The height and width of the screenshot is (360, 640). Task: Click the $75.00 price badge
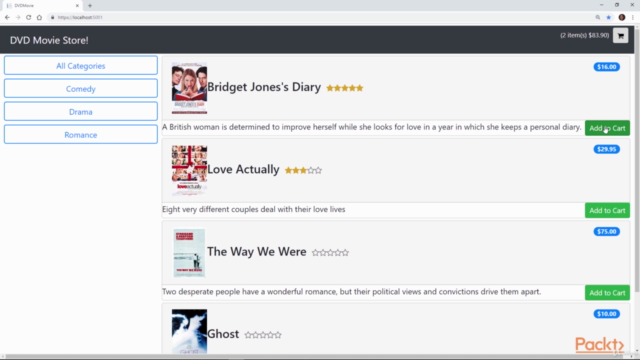[607, 232]
